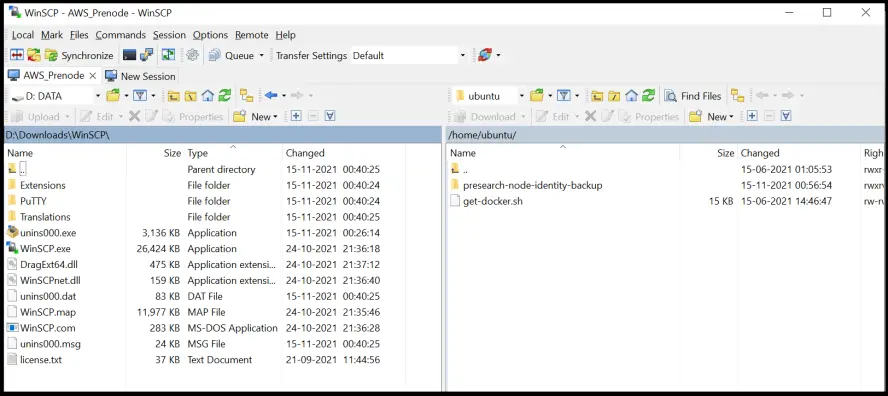Click the Synchronize Browsing icon beside Compare Directories
This screenshot has width=888, height=396.
34,55
